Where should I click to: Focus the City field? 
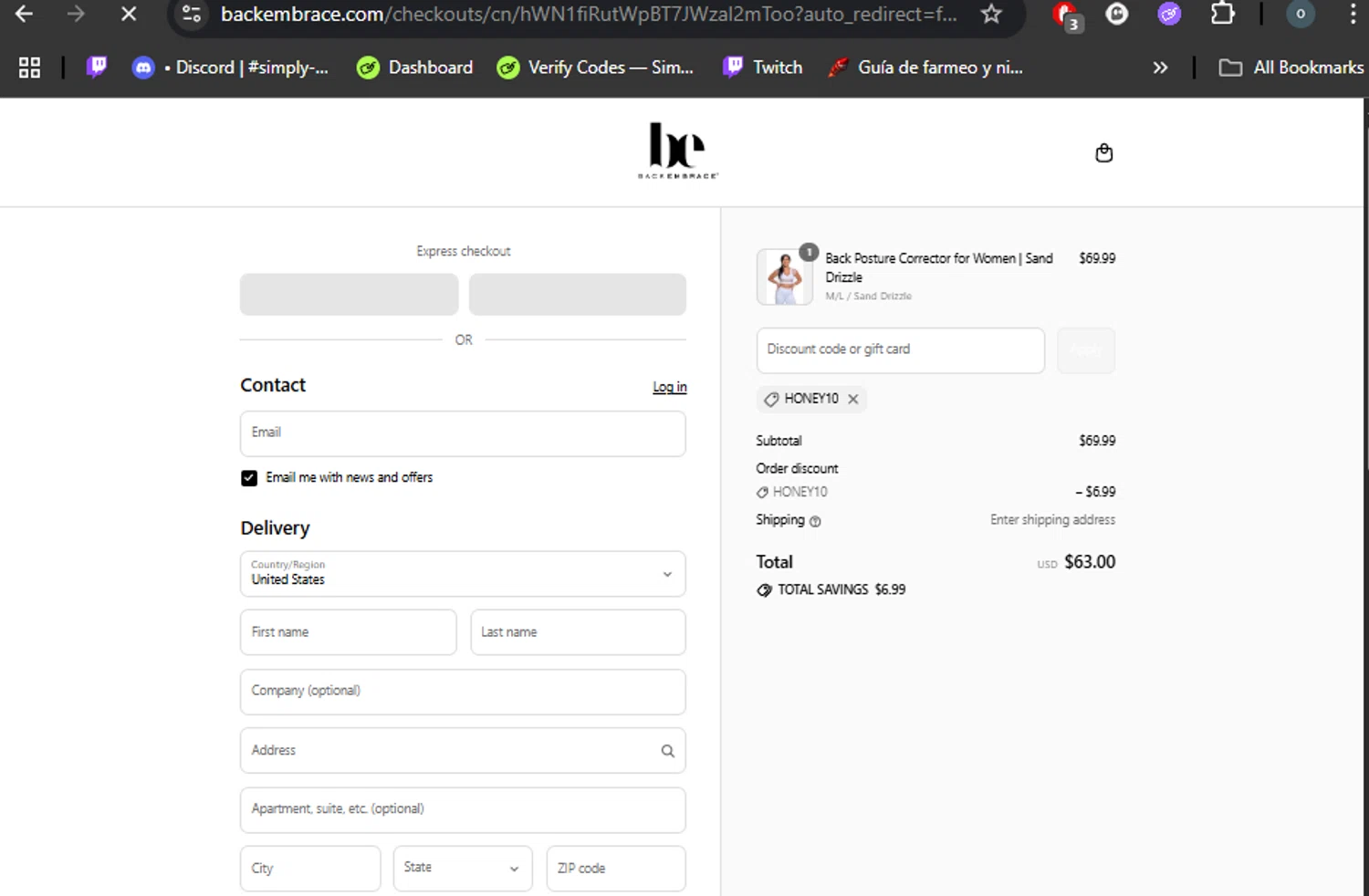click(x=310, y=869)
